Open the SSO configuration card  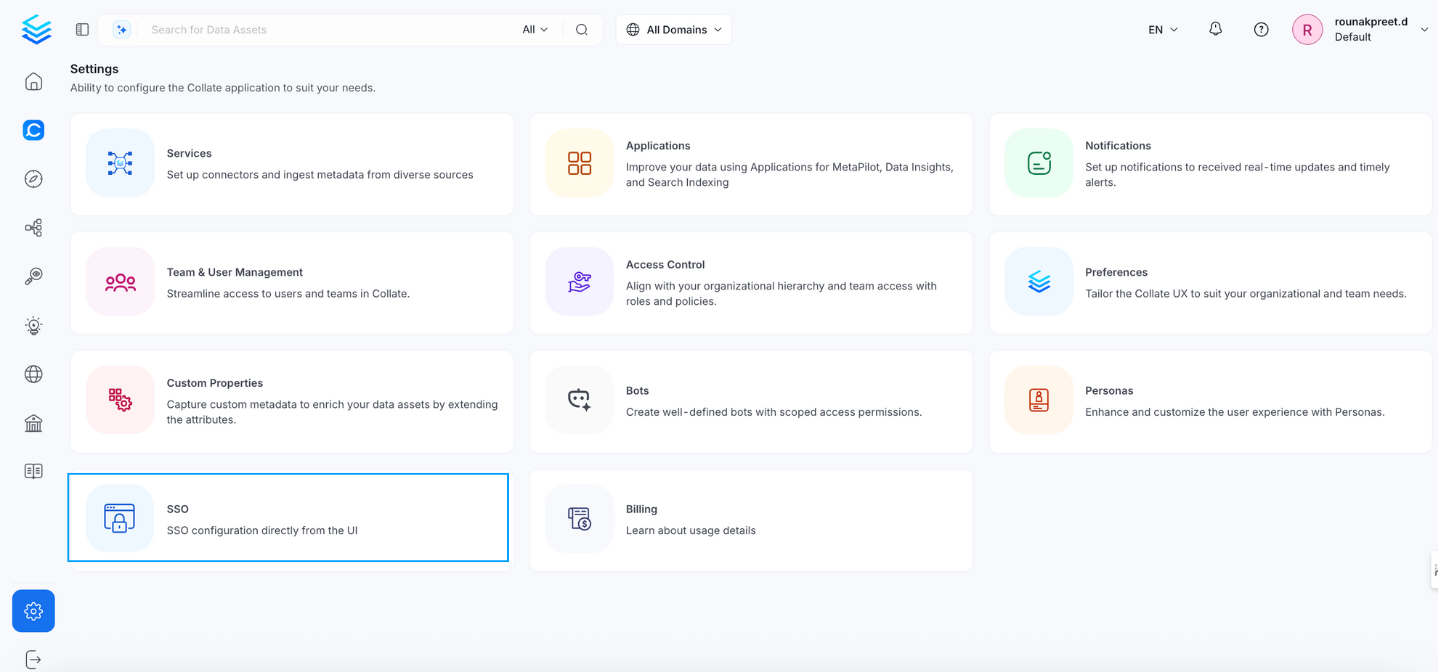click(x=288, y=518)
